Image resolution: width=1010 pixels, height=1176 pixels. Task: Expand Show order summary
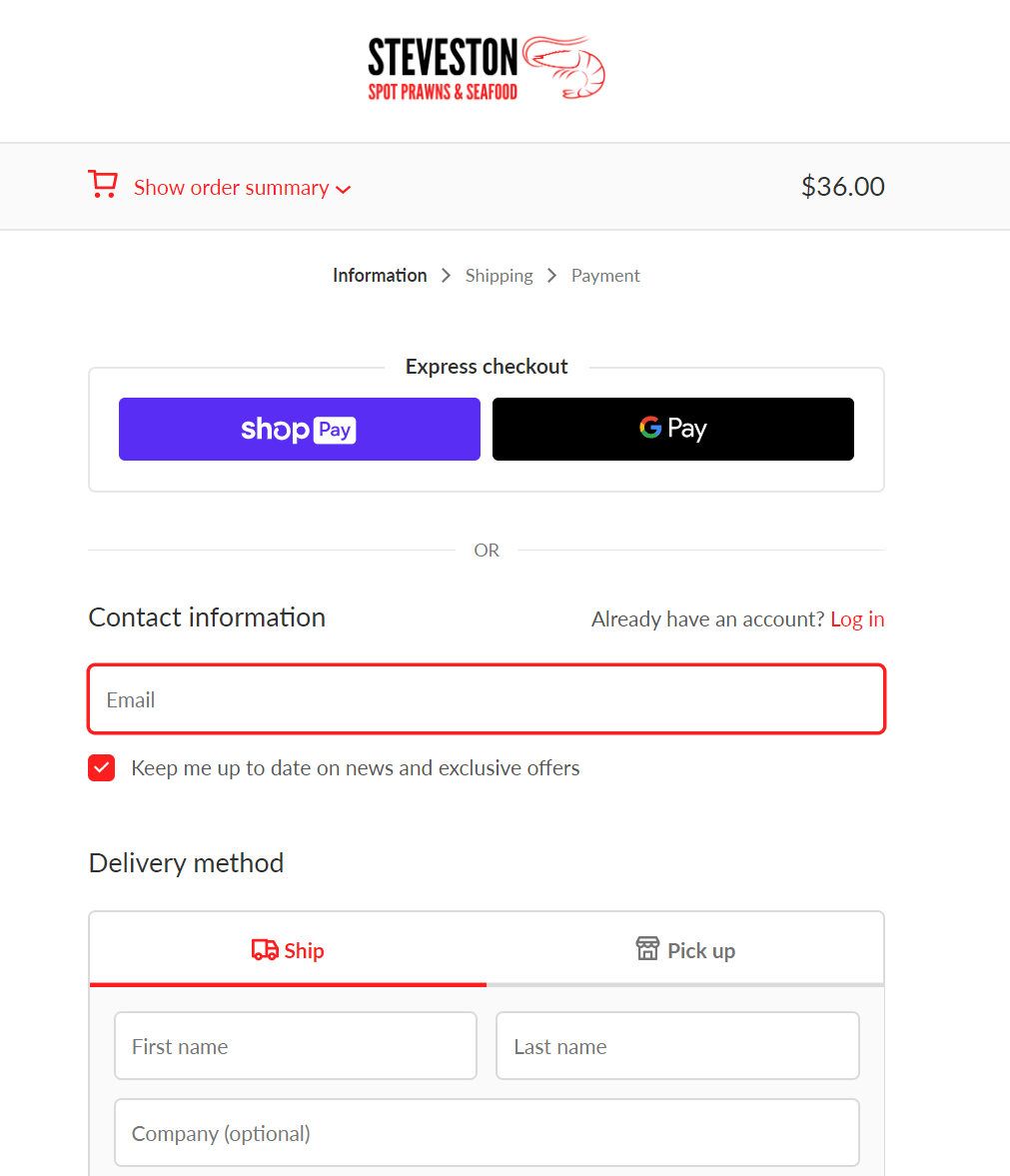[x=231, y=188]
